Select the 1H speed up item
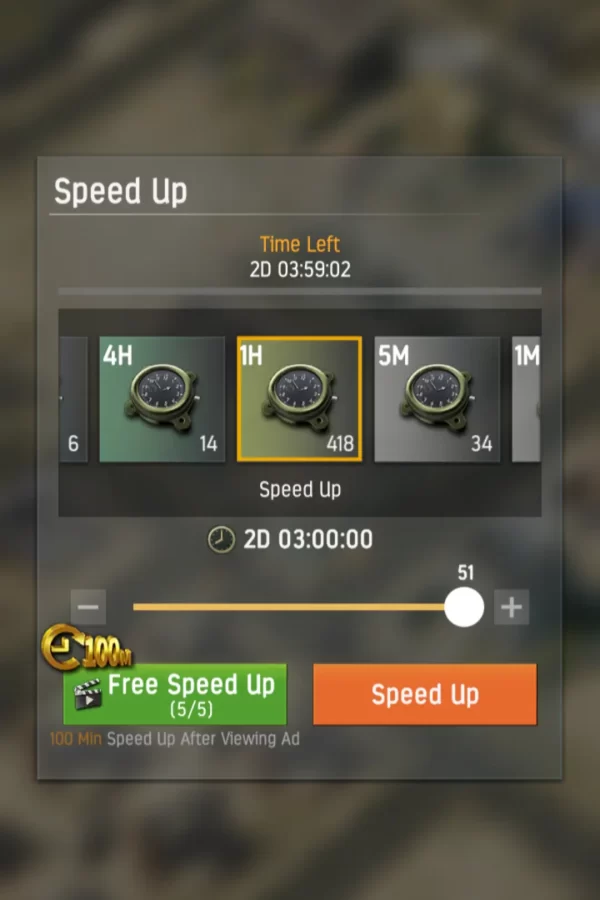The image size is (600, 900). (x=299, y=399)
